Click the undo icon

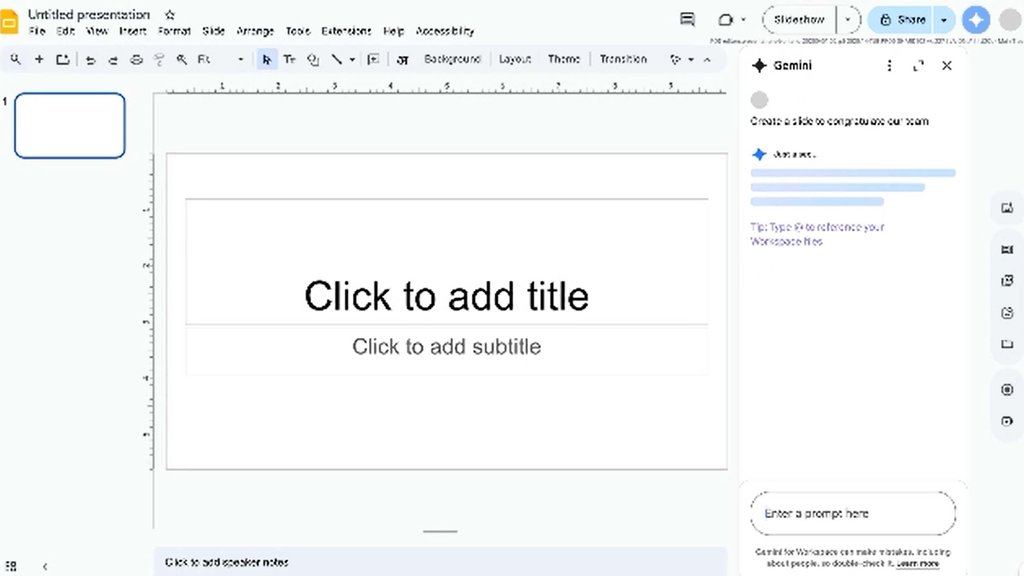(90, 59)
